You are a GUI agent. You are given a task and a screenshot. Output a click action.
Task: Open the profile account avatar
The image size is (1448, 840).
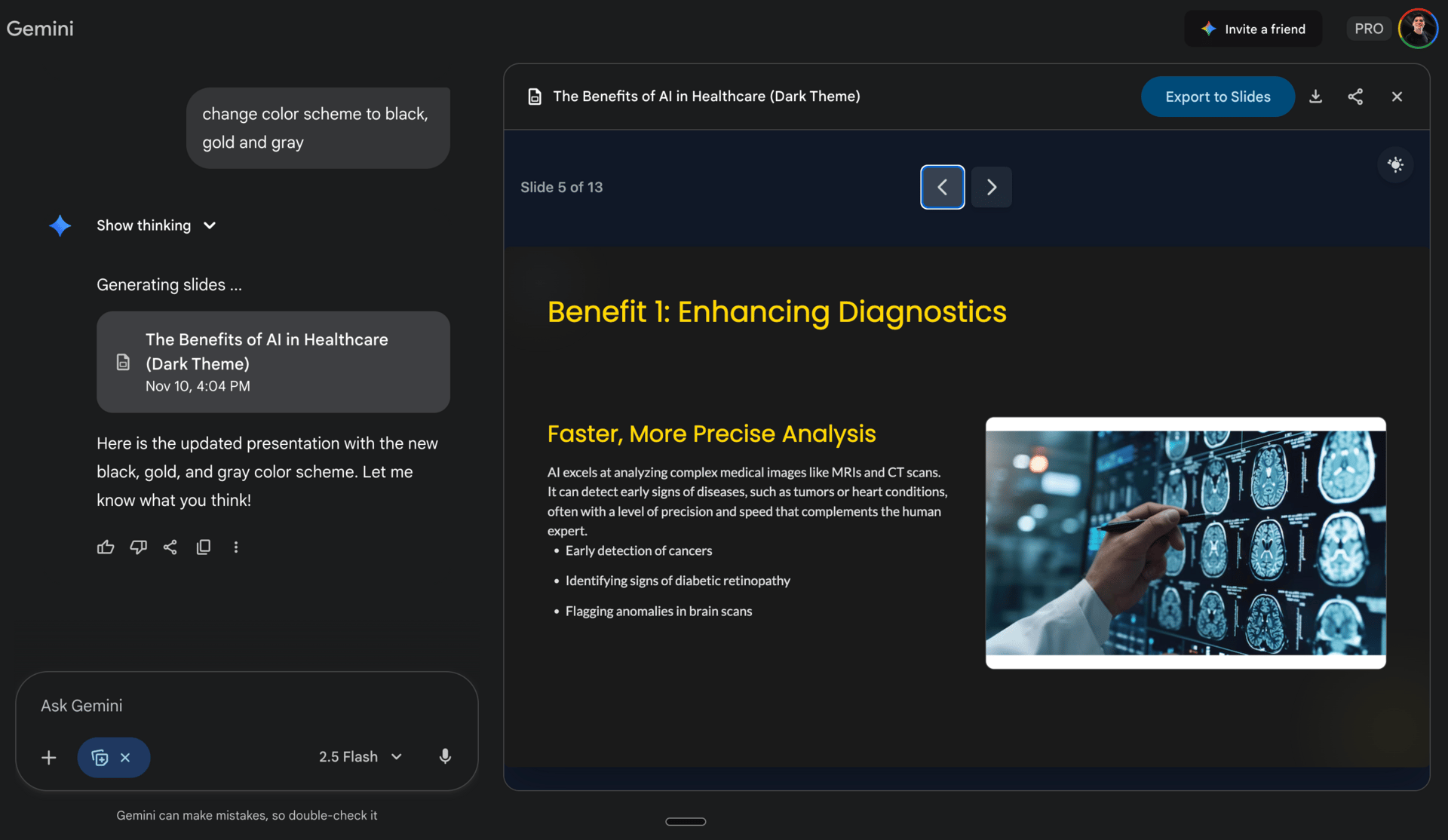[x=1417, y=29]
